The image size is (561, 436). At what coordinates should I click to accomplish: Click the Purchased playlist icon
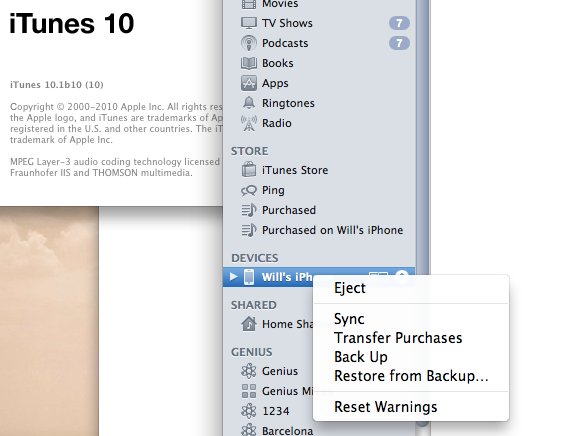click(x=249, y=210)
